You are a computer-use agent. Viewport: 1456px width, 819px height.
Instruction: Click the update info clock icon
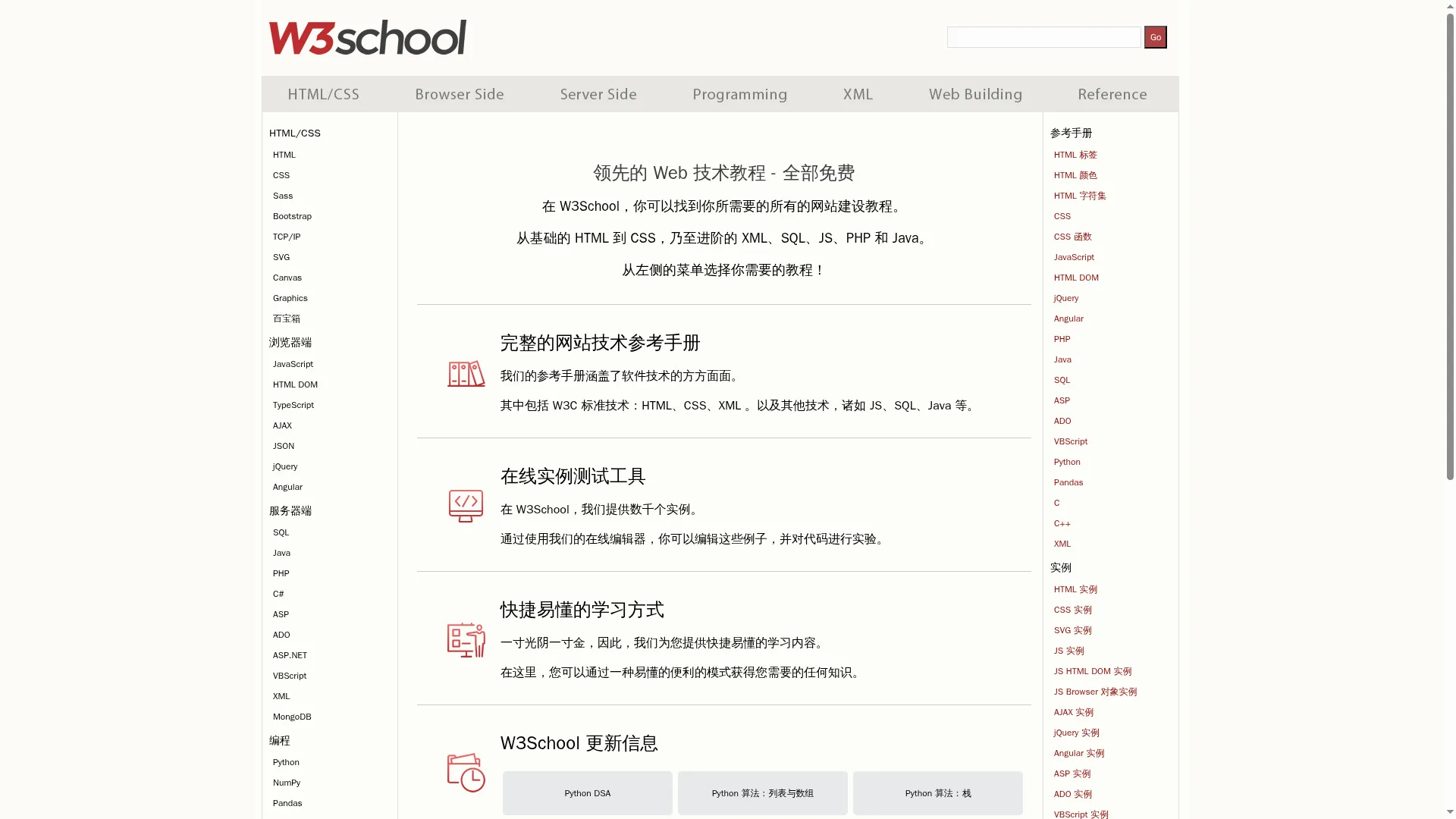465,773
